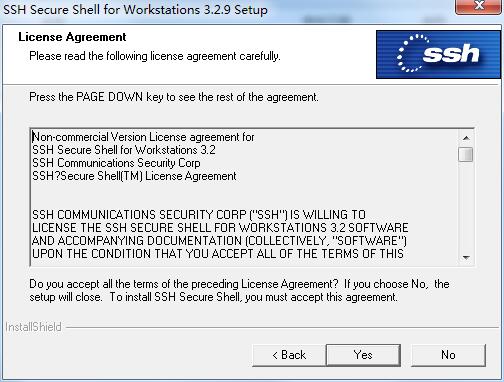
Task: Click the license text scrollbar thumb
Action: click(466, 154)
